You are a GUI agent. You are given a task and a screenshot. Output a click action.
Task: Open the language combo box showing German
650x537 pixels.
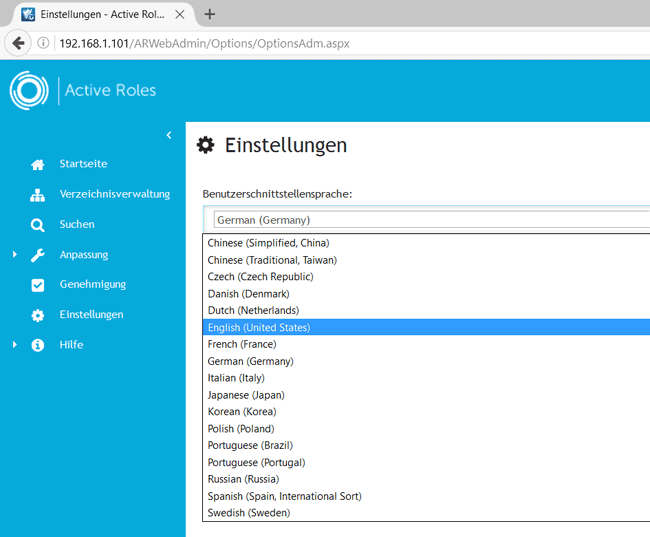430,220
